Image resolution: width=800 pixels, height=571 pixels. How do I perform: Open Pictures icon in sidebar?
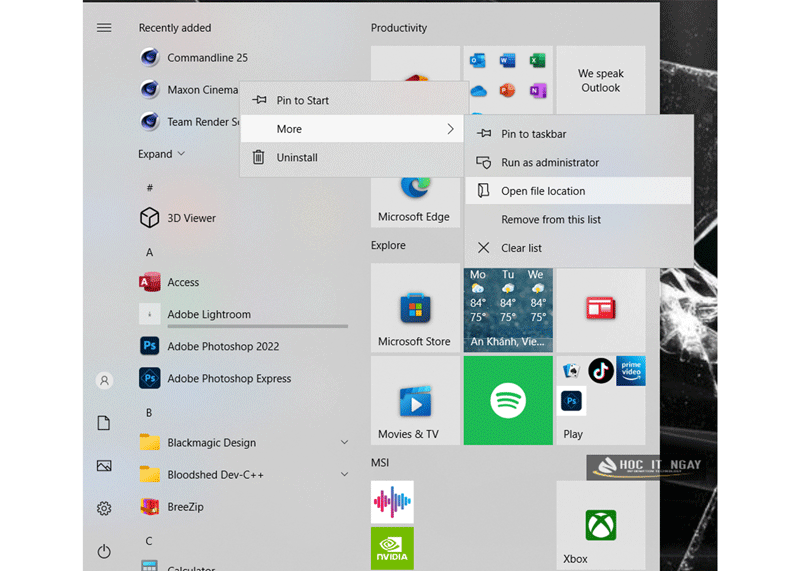coord(104,466)
